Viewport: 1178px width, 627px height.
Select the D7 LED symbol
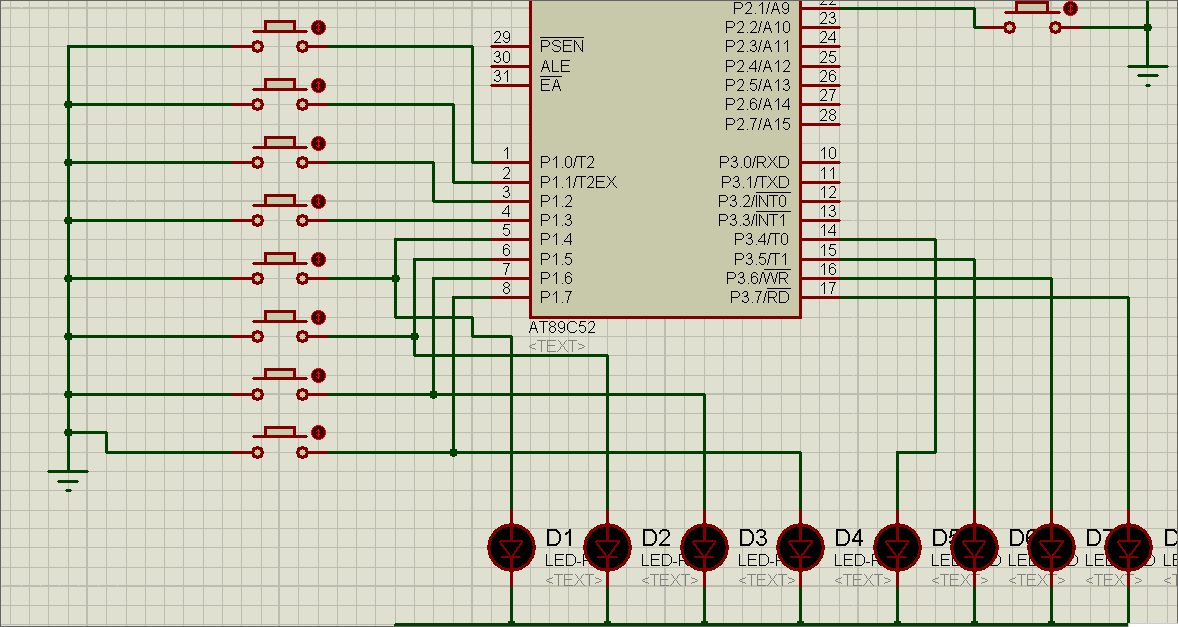(x=1051, y=547)
